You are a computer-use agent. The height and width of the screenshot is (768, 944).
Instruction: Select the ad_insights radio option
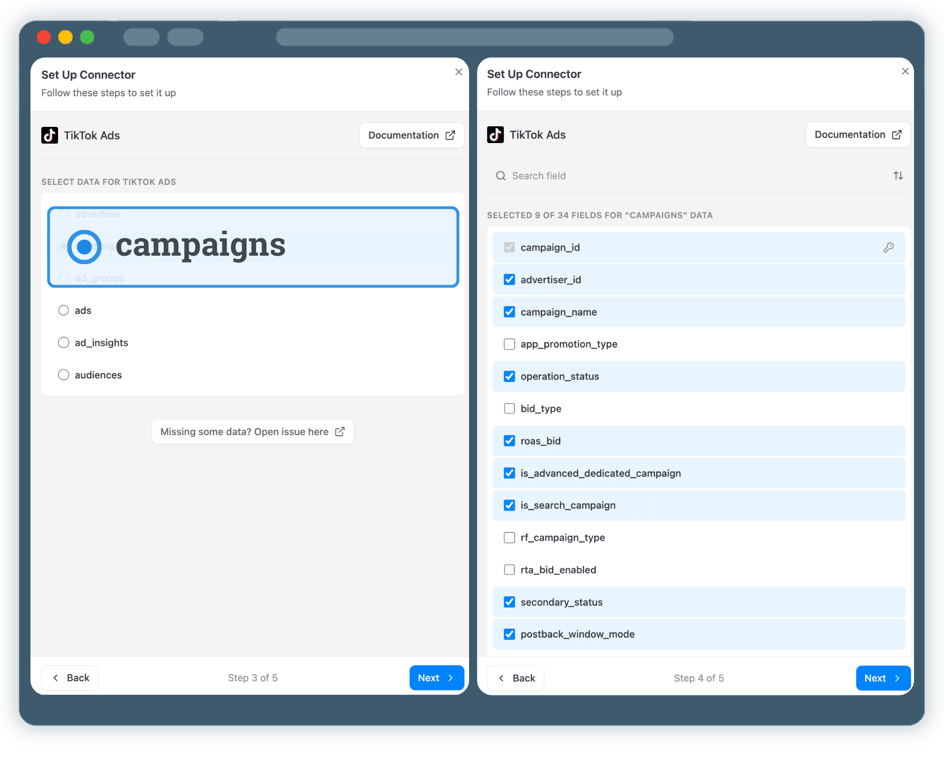63,342
